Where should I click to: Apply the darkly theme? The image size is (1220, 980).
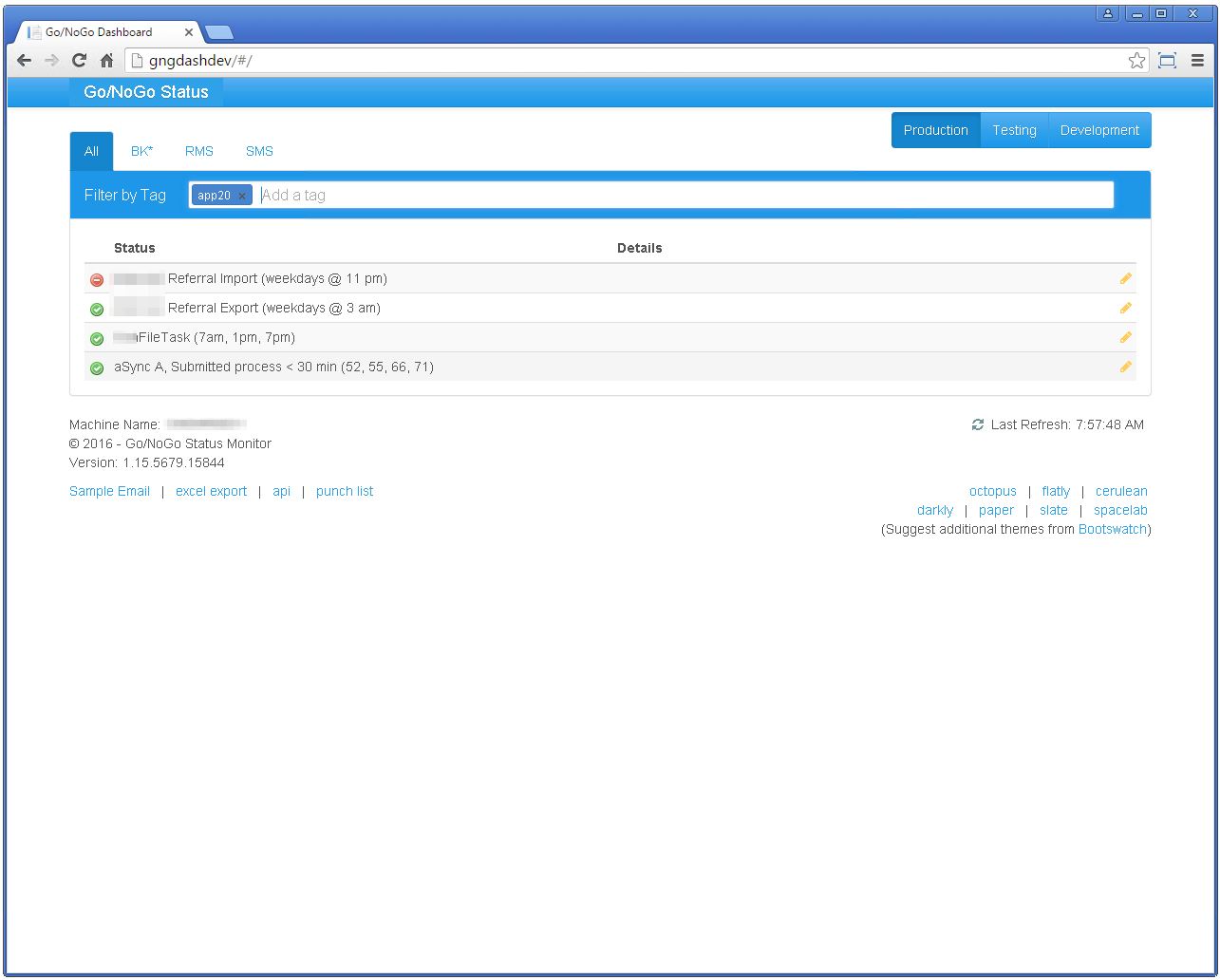click(x=934, y=510)
